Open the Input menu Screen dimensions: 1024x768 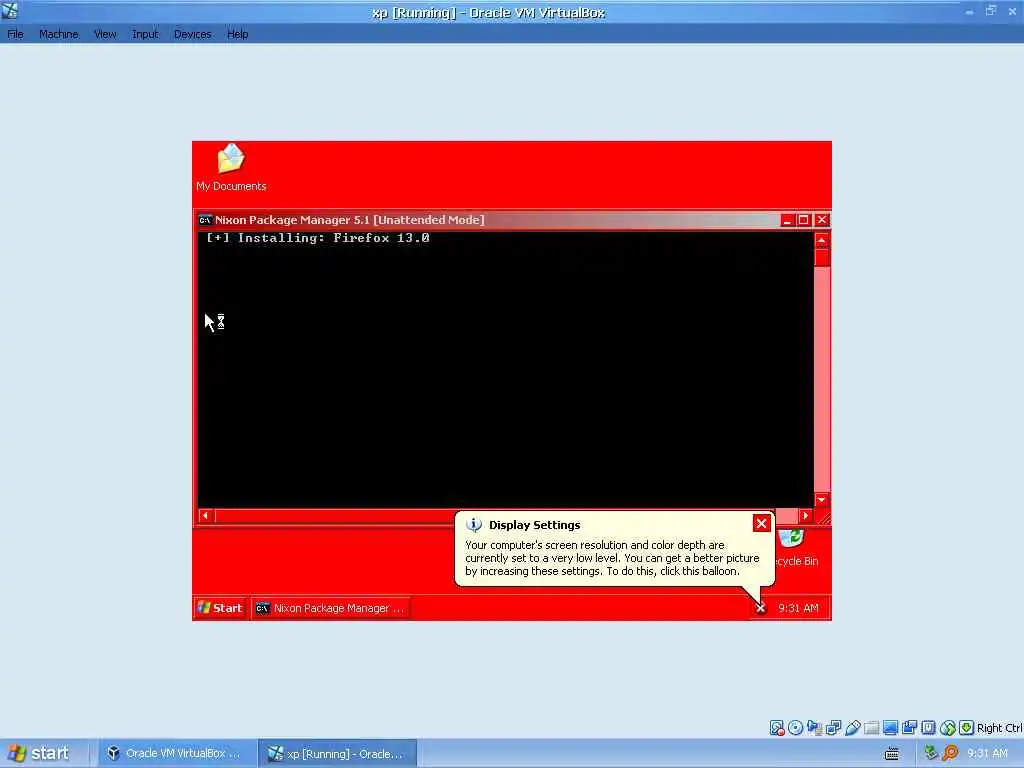145,34
